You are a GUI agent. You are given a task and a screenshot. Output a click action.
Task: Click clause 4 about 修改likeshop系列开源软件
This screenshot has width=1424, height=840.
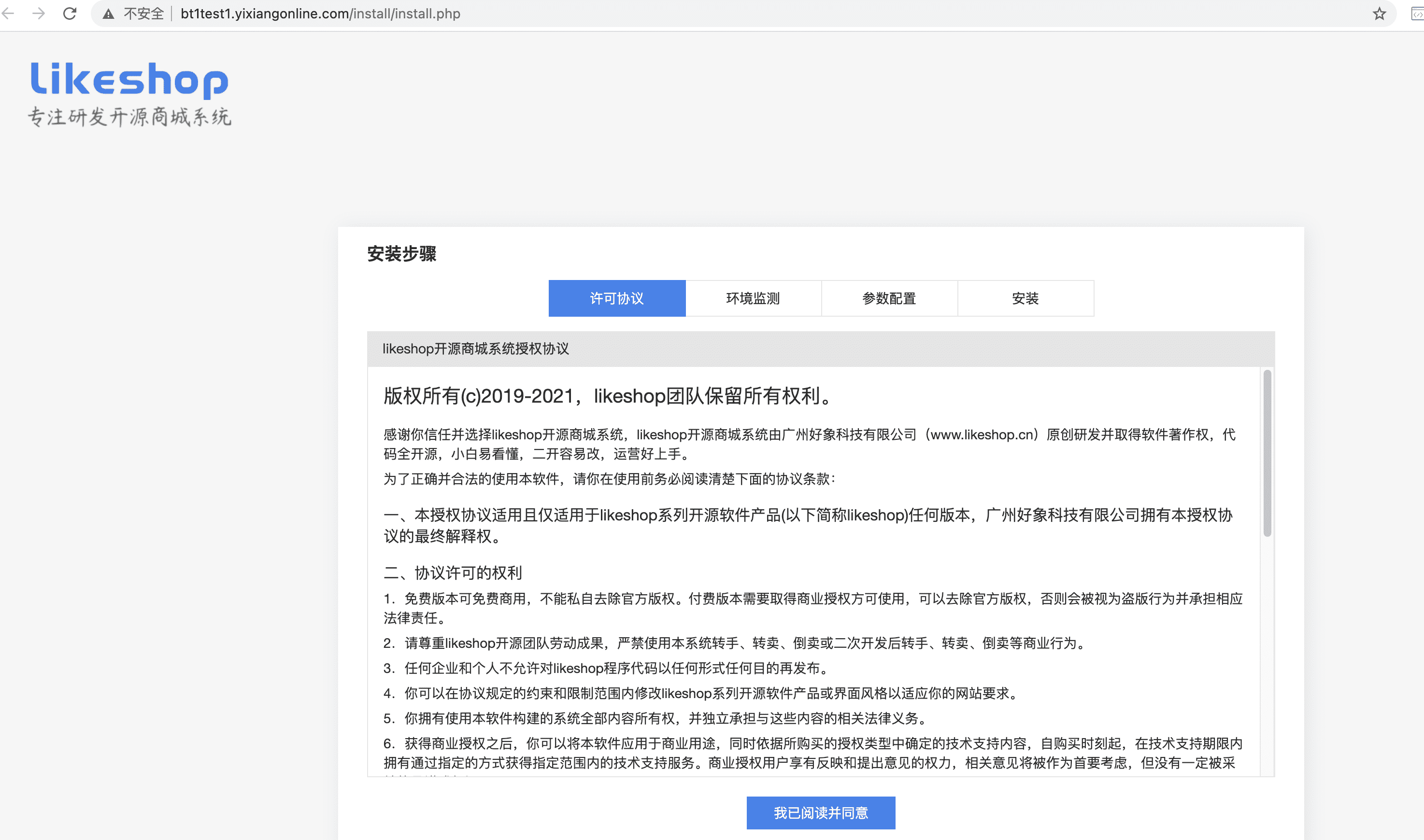(x=701, y=693)
